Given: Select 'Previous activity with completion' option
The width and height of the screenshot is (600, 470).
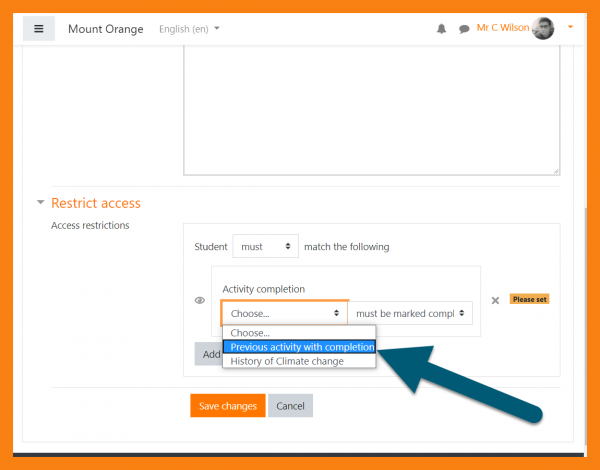Looking at the screenshot, I should click(x=300, y=347).
